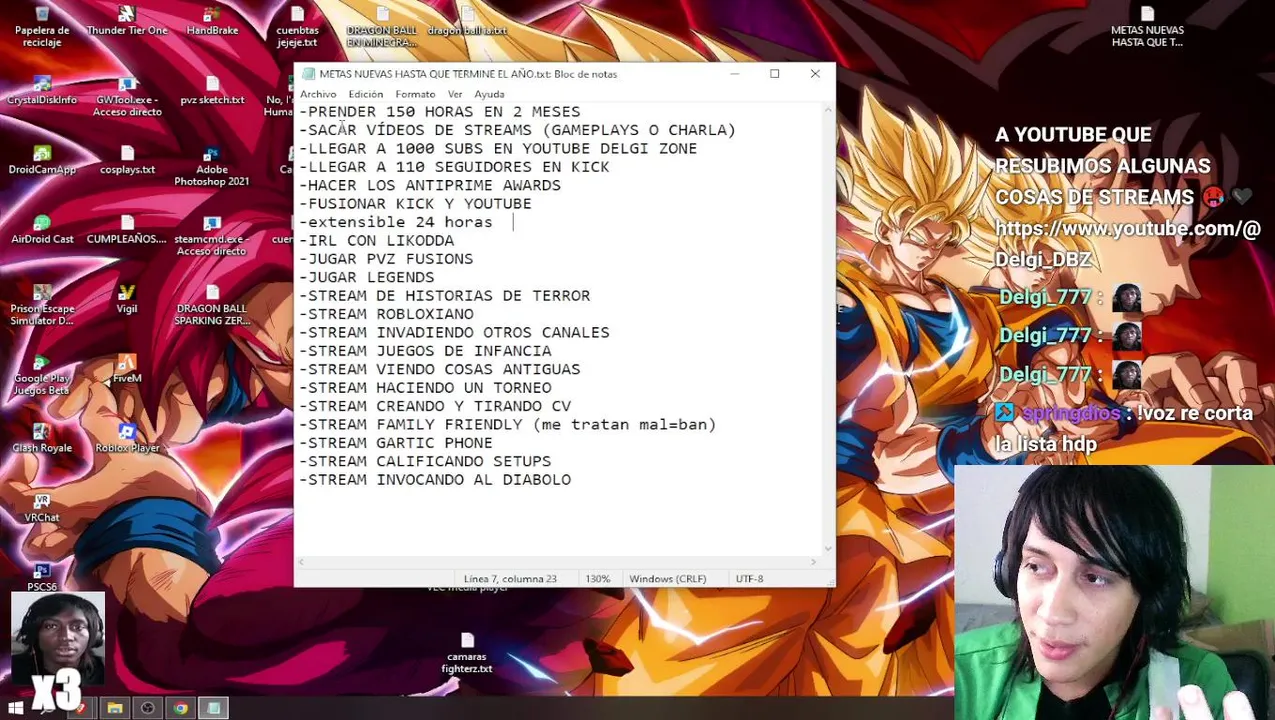The image size is (1275, 720).
Task: Launch Adobe Photoshop 2021 from desktop
Action: (212, 166)
